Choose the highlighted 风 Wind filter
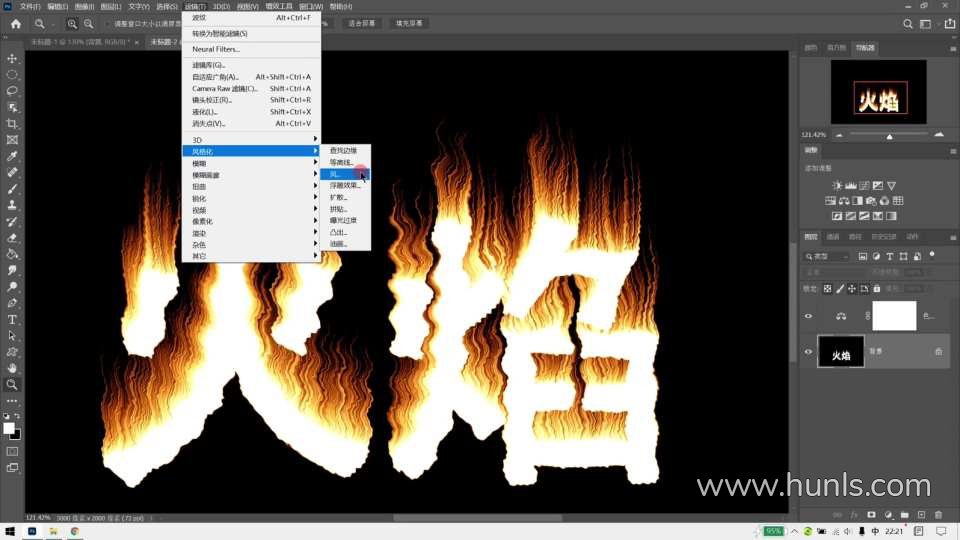 click(x=345, y=174)
